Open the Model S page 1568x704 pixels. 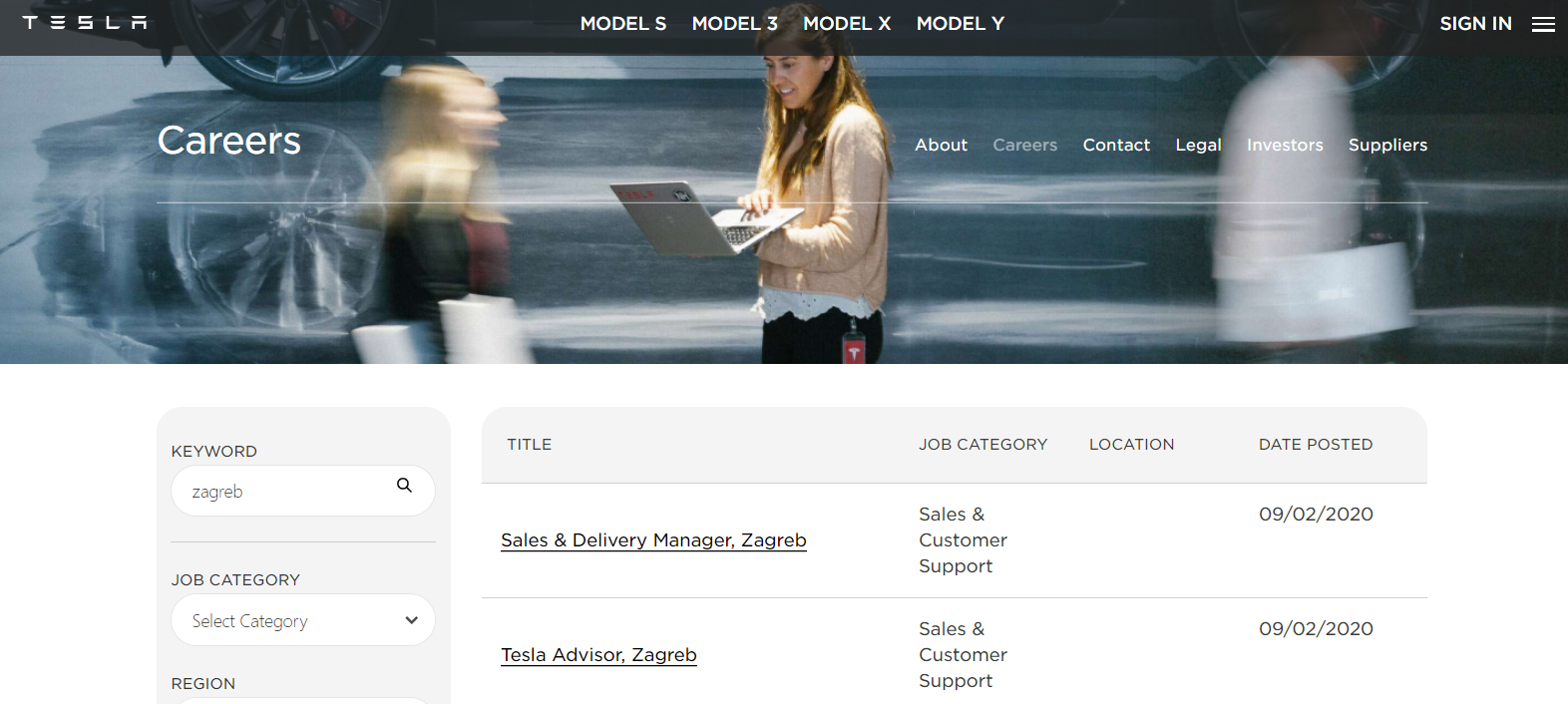[x=623, y=23]
